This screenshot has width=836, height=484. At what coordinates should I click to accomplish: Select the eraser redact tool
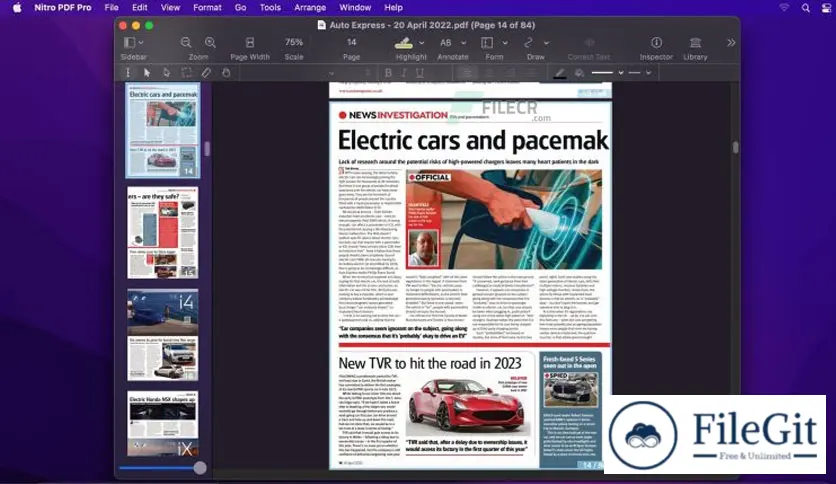[206, 72]
